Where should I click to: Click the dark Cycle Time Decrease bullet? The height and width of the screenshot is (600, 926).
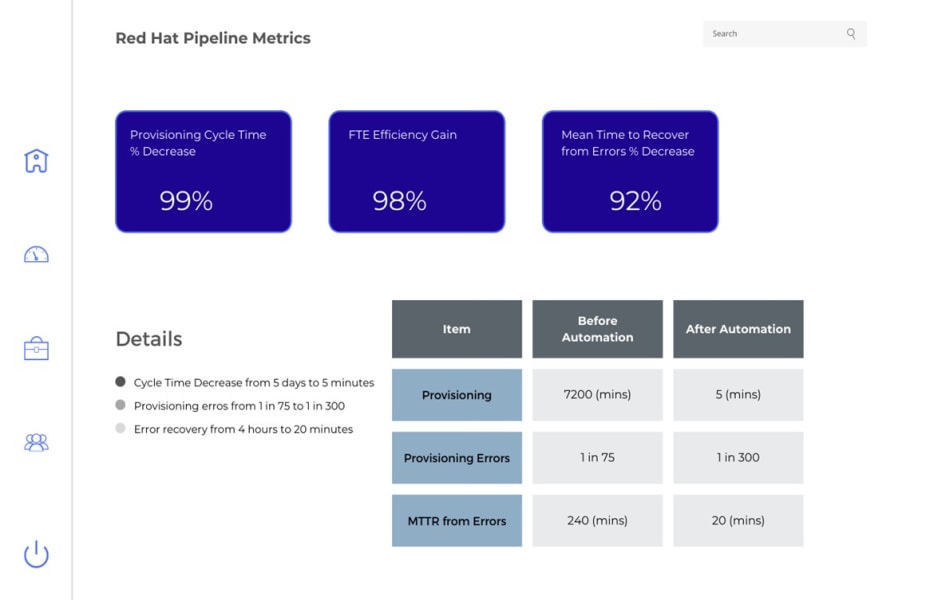pyautogui.click(x=121, y=382)
